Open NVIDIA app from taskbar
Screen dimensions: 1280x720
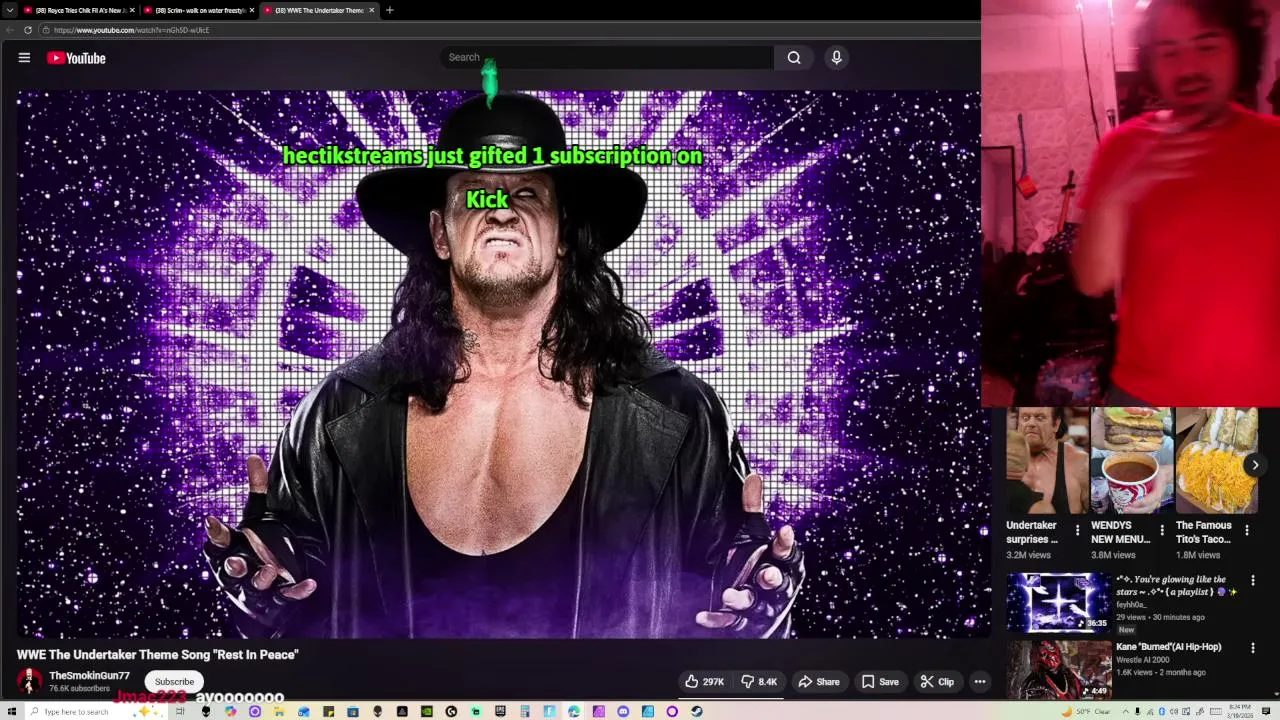(x=427, y=711)
